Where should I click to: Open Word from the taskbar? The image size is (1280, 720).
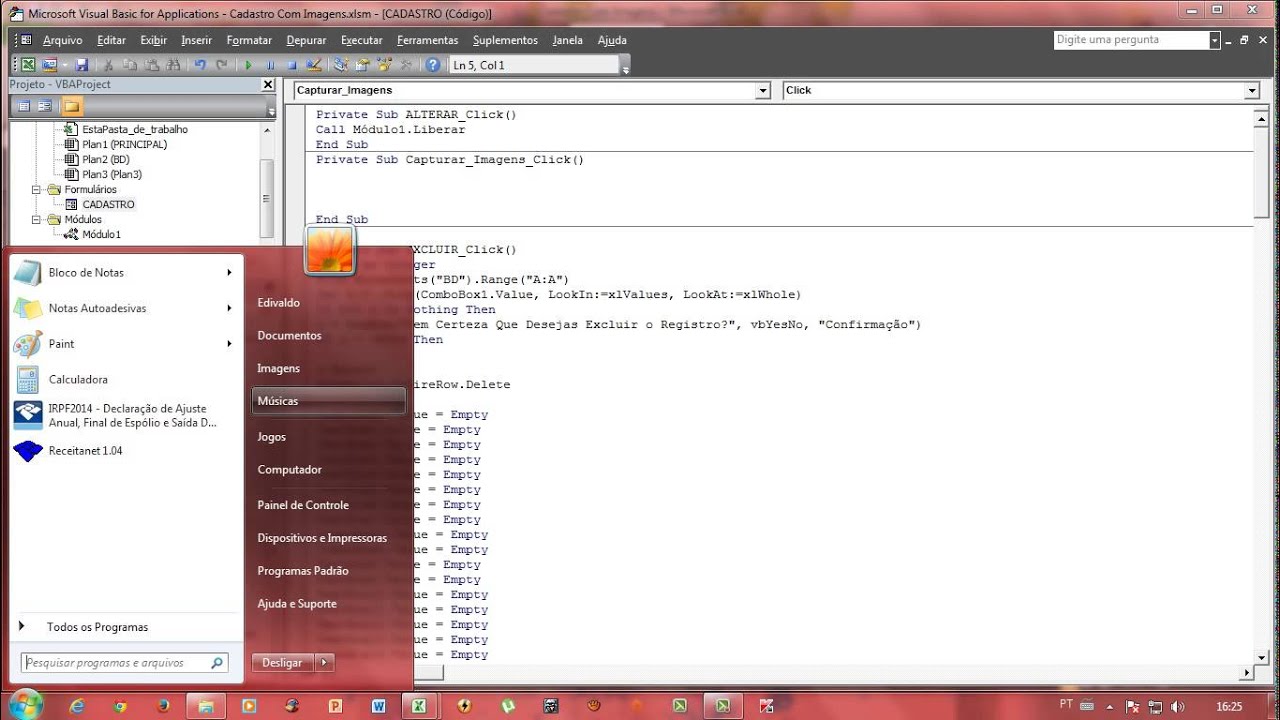click(x=378, y=705)
